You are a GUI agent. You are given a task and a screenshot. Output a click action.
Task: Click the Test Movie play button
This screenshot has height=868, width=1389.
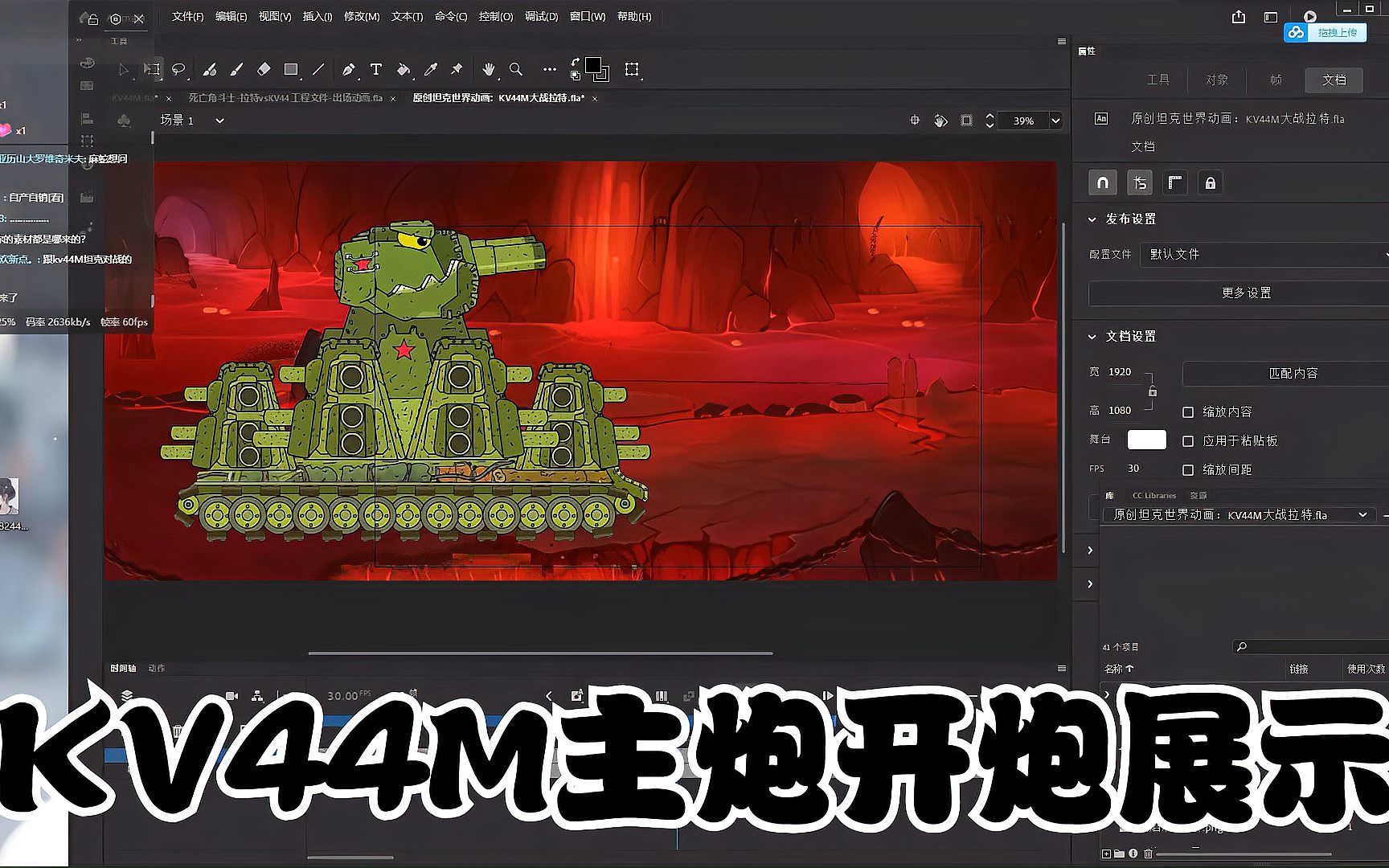(1310, 16)
